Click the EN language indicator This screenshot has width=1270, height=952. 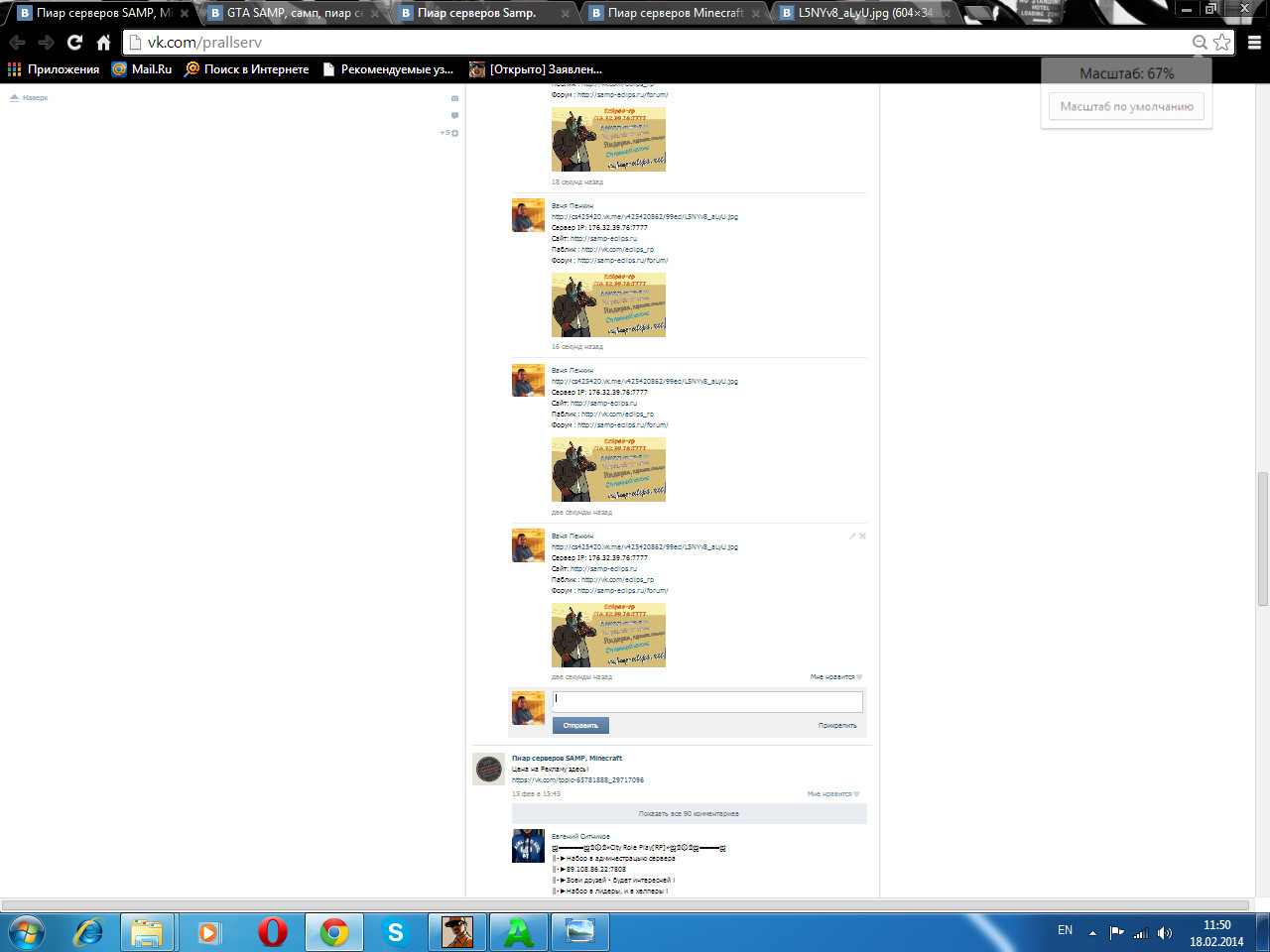point(1065,930)
